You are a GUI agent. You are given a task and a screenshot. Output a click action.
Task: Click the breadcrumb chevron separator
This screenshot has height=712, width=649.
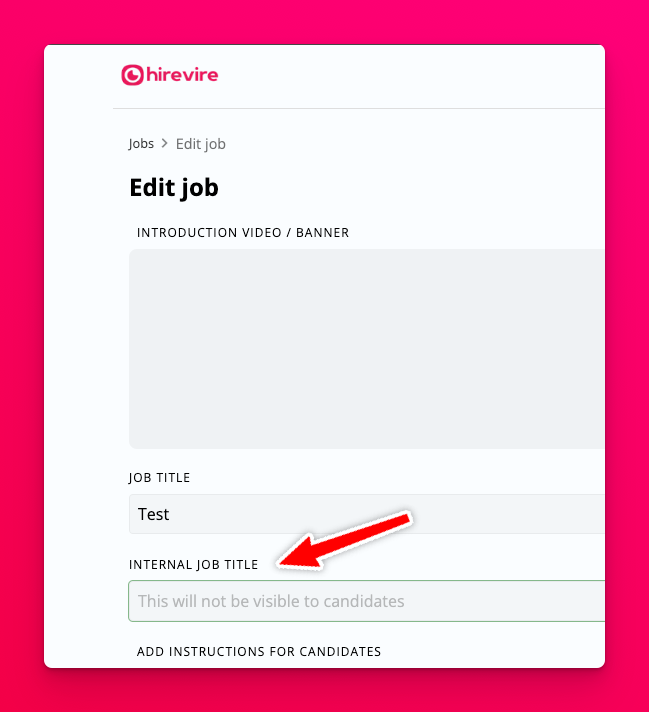pyautogui.click(x=165, y=143)
